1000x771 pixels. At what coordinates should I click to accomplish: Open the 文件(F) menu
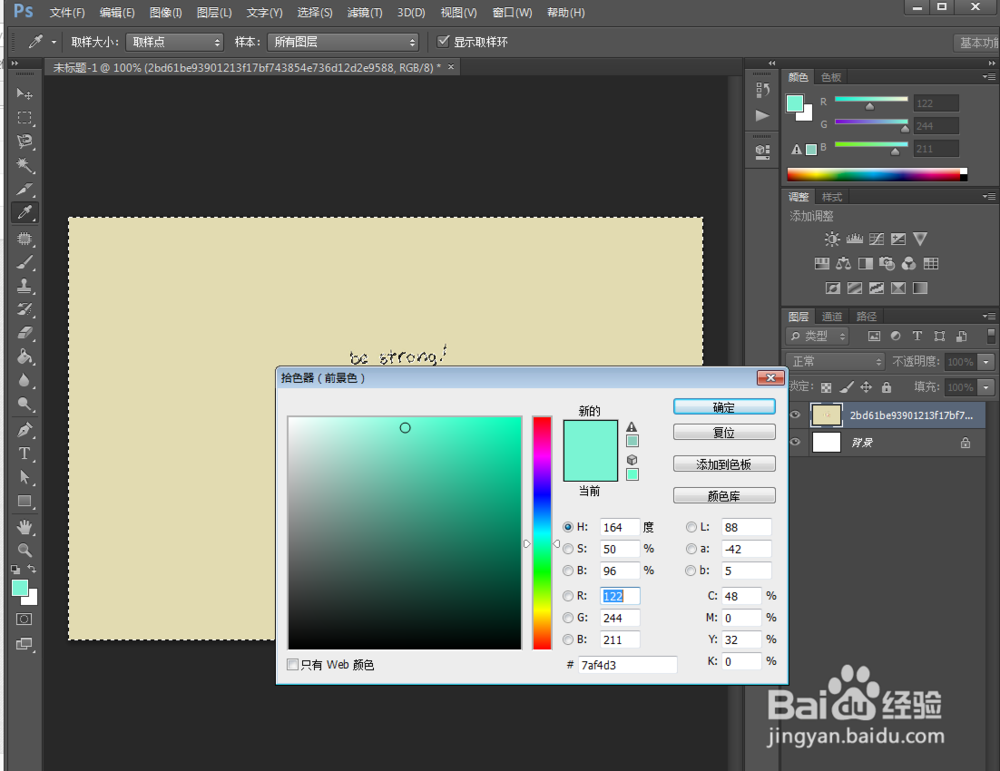coord(67,13)
